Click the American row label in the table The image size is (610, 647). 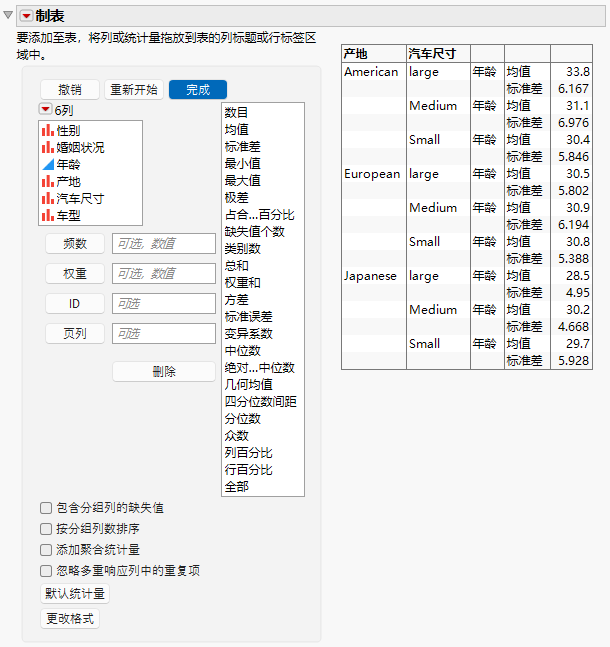pos(371,72)
